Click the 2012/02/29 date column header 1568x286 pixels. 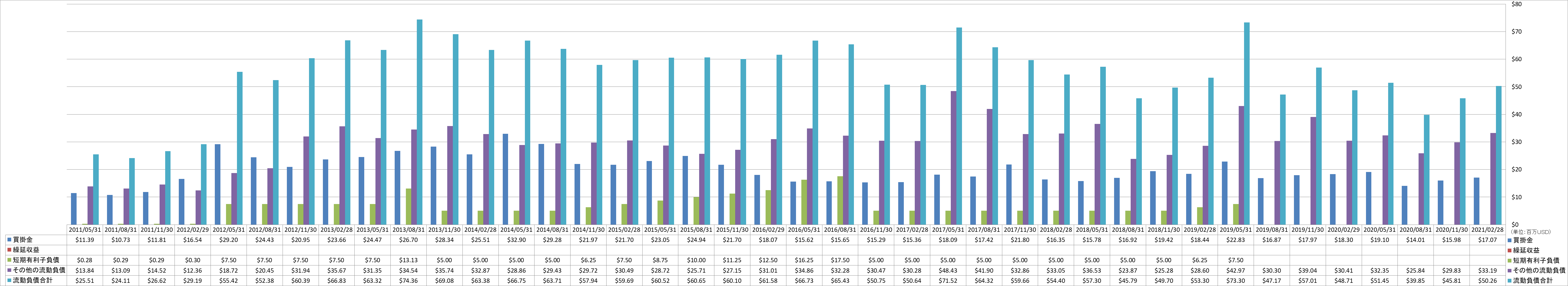[x=192, y=230]
